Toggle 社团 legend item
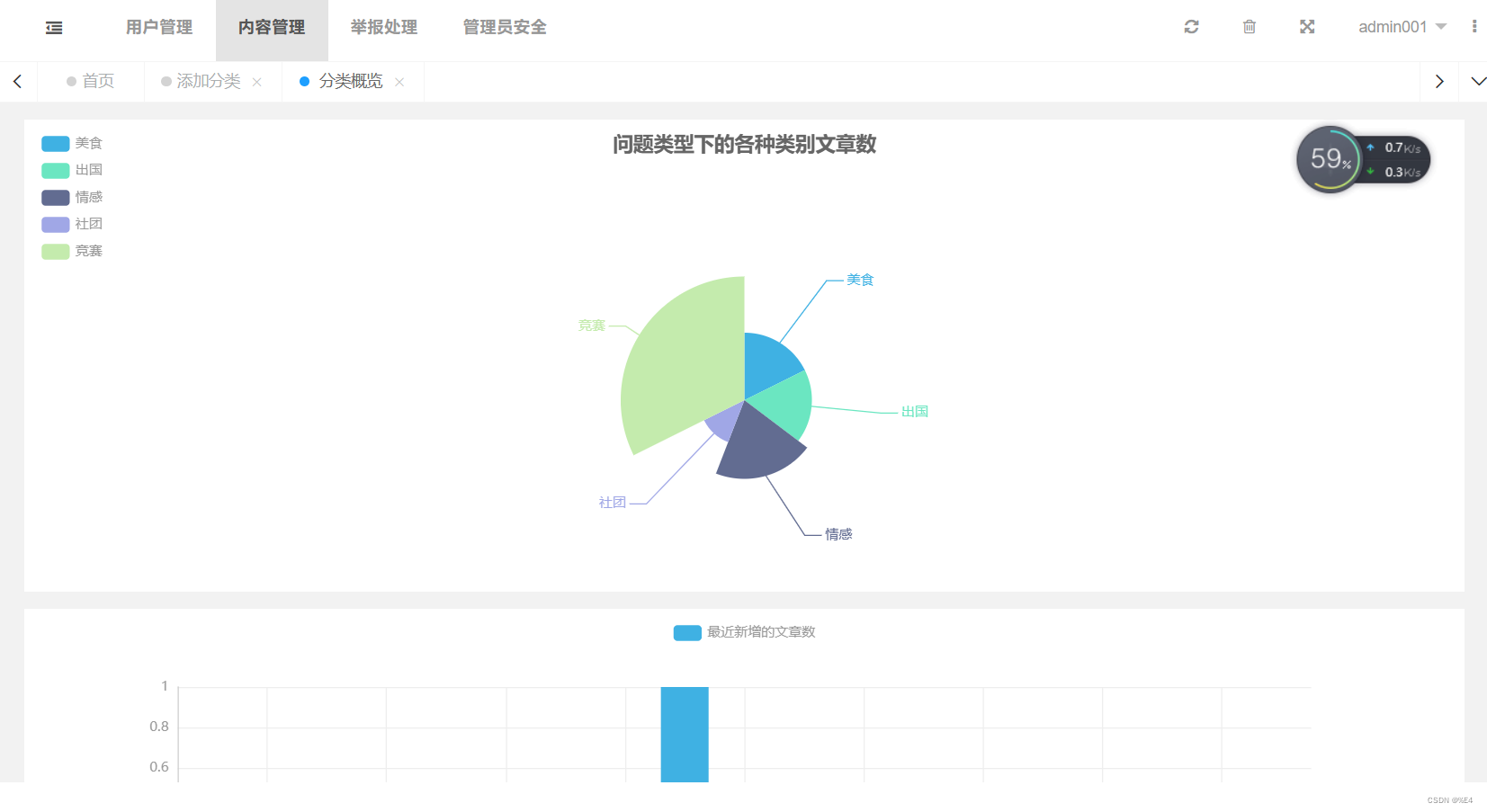Image resolution: width=1487 pixels, height=812 pixels. click(72, 224)
